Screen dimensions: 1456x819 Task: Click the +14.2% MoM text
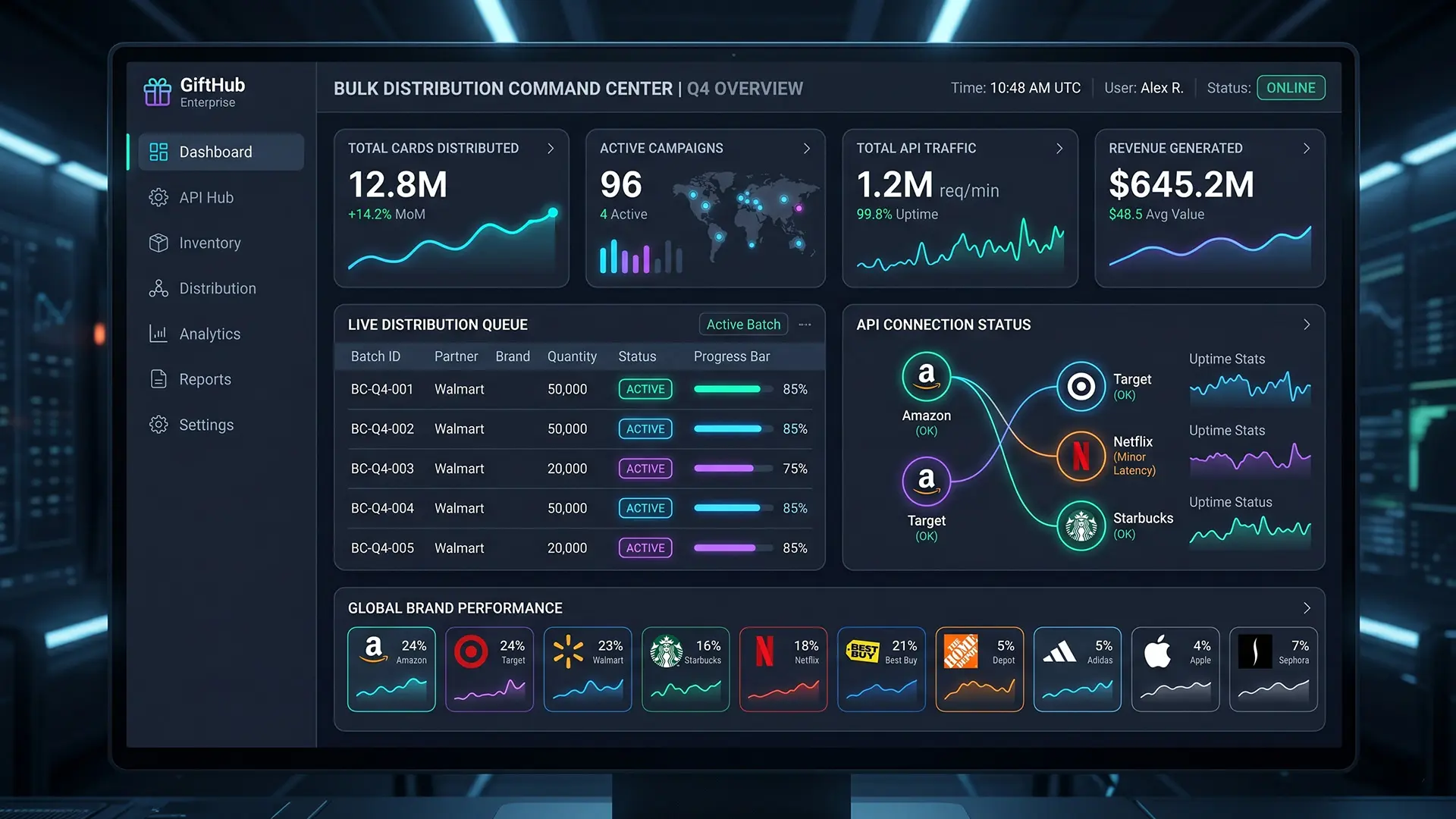click(387, 215)
